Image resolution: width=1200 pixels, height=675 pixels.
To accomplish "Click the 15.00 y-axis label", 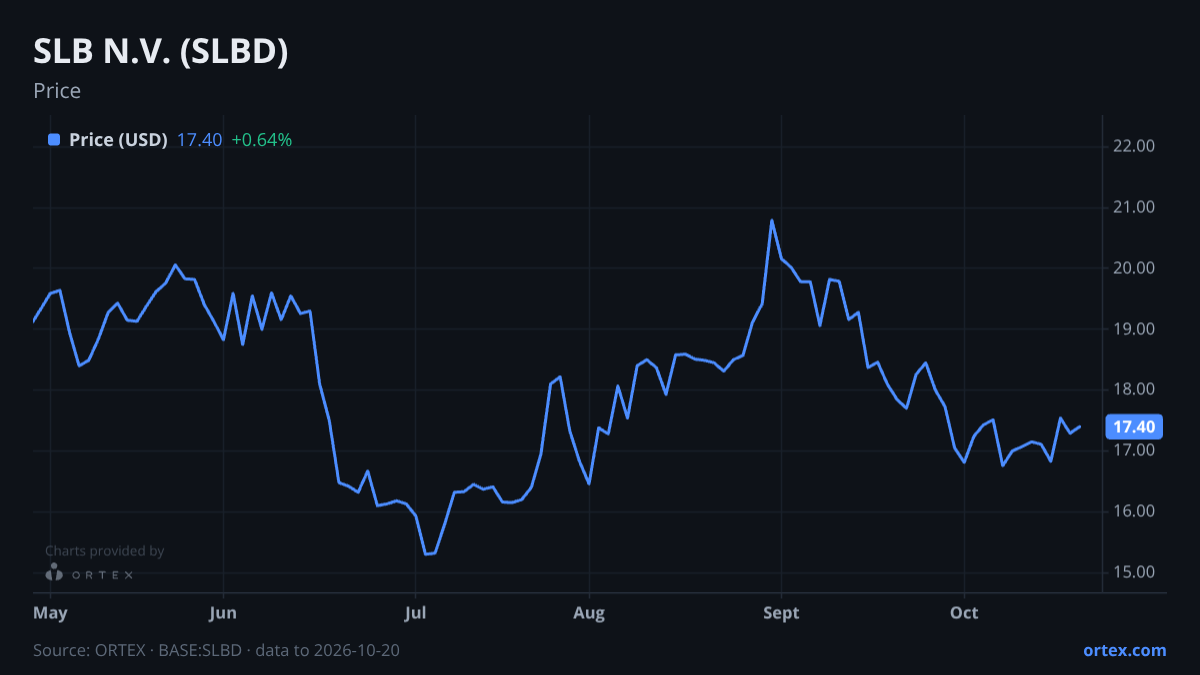I will [1134, 573].
